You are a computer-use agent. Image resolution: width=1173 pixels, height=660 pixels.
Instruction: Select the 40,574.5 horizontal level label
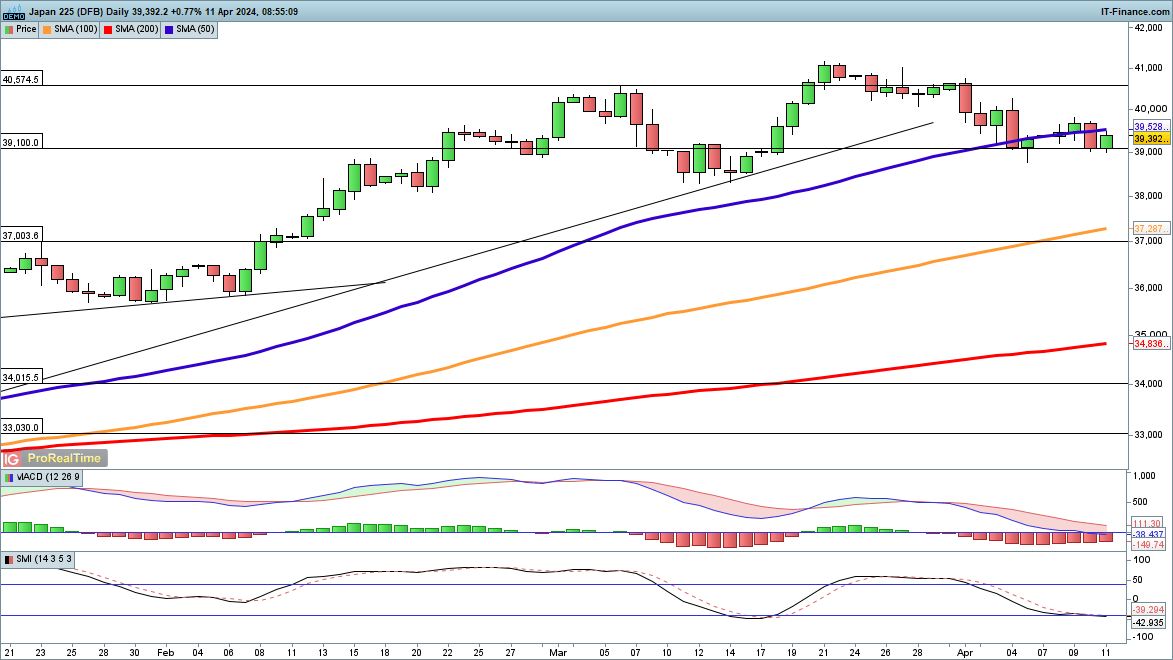click(x=21, y=79)
